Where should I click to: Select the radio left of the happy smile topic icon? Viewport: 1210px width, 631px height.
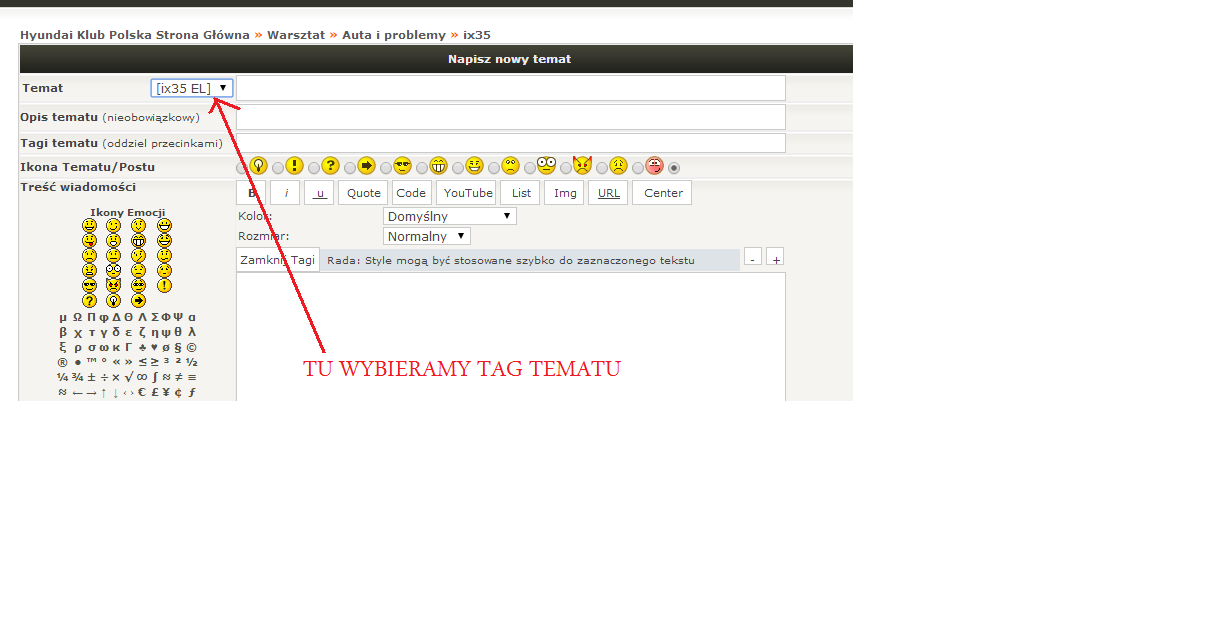458,168
